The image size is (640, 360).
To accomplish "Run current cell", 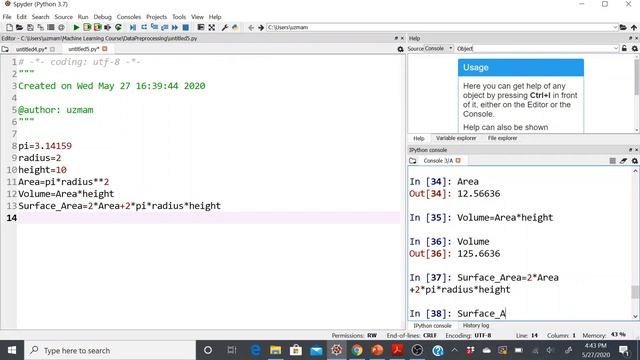I will click(x=87, y=27).
